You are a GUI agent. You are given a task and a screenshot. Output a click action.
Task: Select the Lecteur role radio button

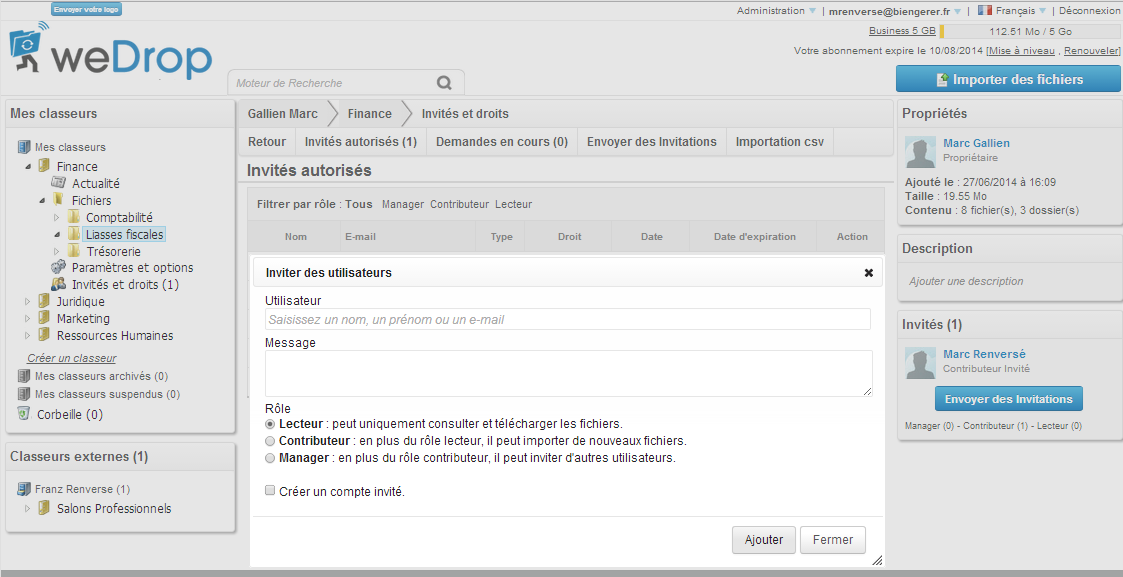269,423
